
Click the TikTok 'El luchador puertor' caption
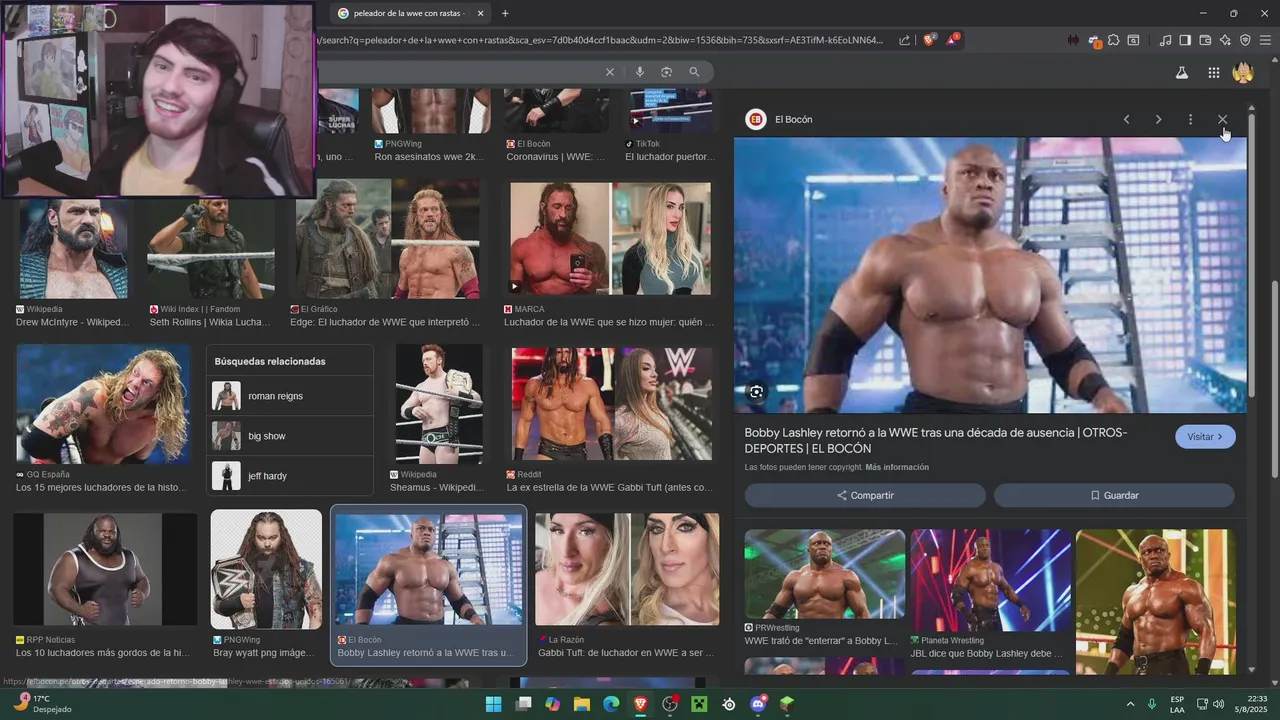(670, 157)
